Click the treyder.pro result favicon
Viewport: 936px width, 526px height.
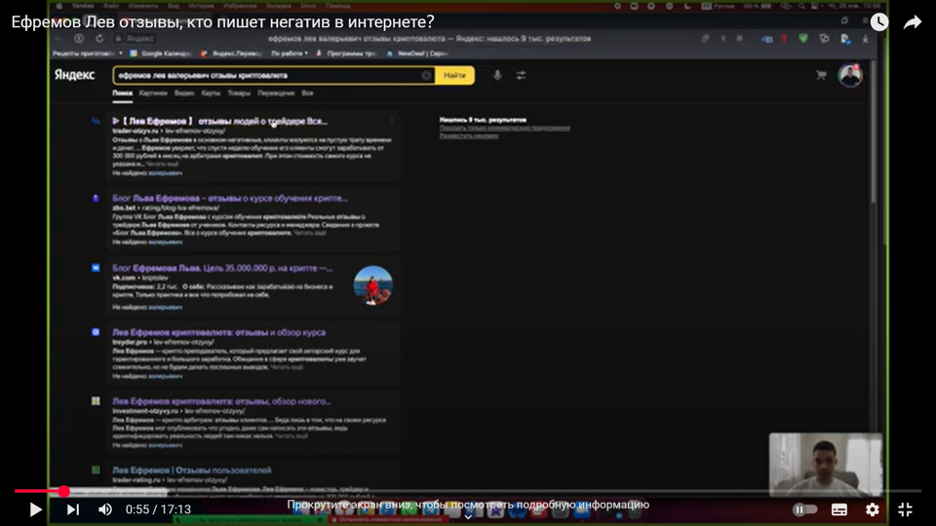coord(96,333)
